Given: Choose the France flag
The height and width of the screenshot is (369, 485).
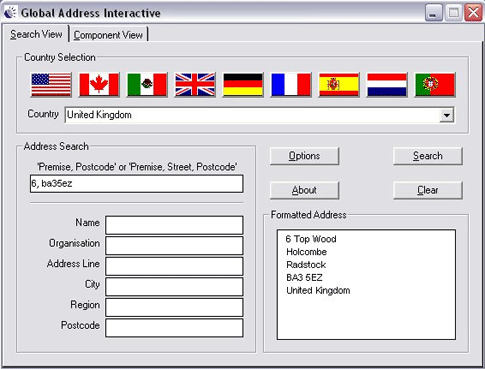Looking at the screenshot, I should click(291, 85).
